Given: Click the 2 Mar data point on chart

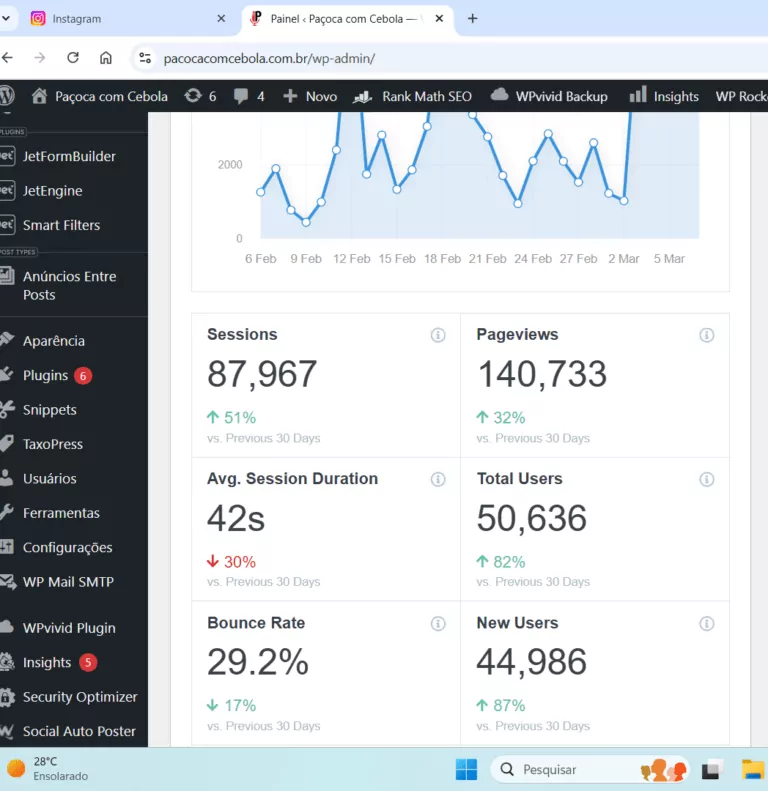Looking at the screenshot, I should (x=624, y=201).
